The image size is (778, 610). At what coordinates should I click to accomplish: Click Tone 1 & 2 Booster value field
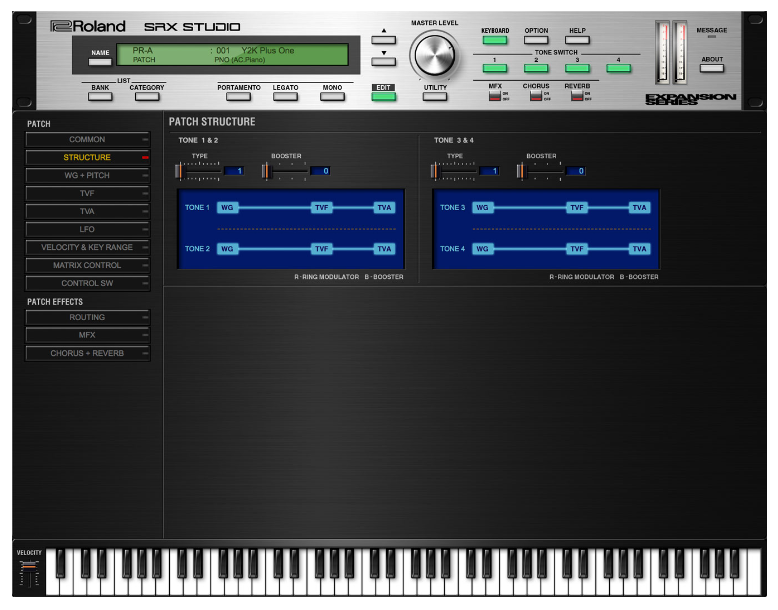(x=320, y=171)
